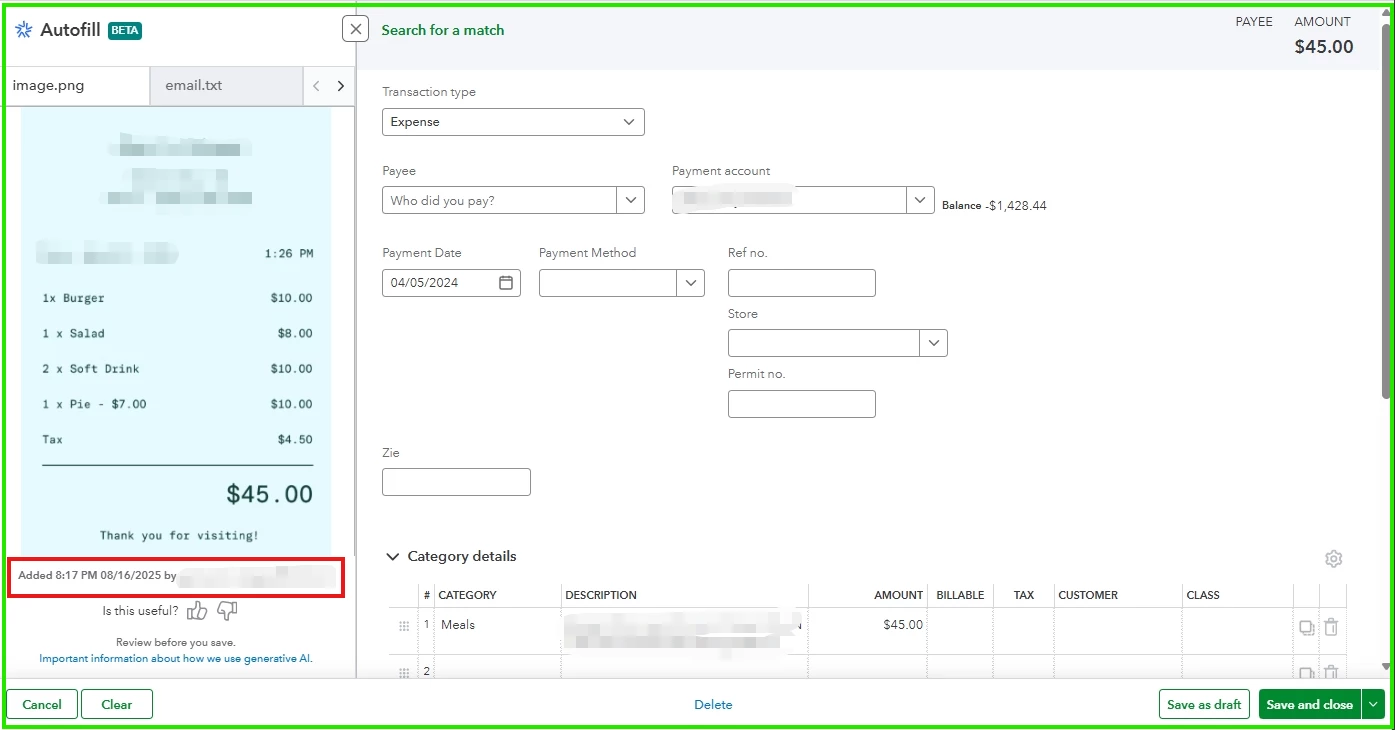Open Save and close options arrow
Viewport: 1395px width, 730px height.
[1373, 704]
